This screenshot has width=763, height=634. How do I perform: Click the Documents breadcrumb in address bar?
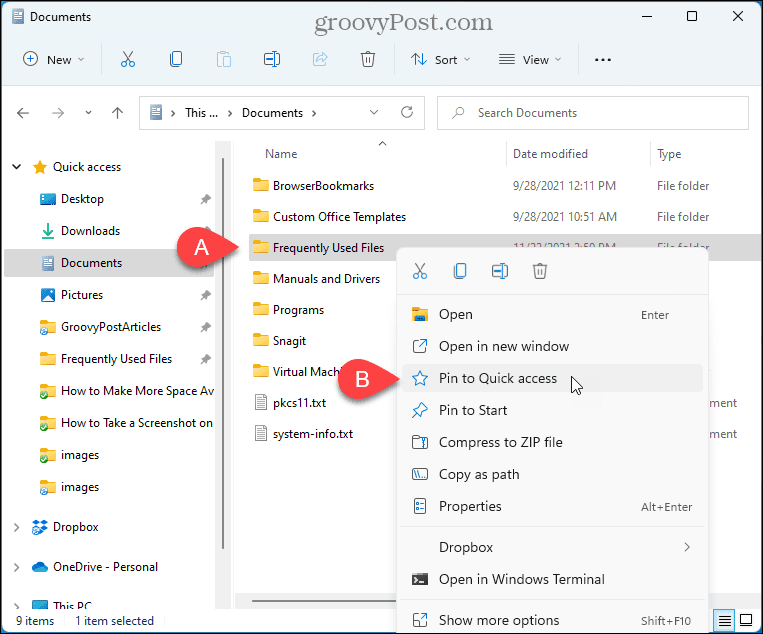[272, 113]
